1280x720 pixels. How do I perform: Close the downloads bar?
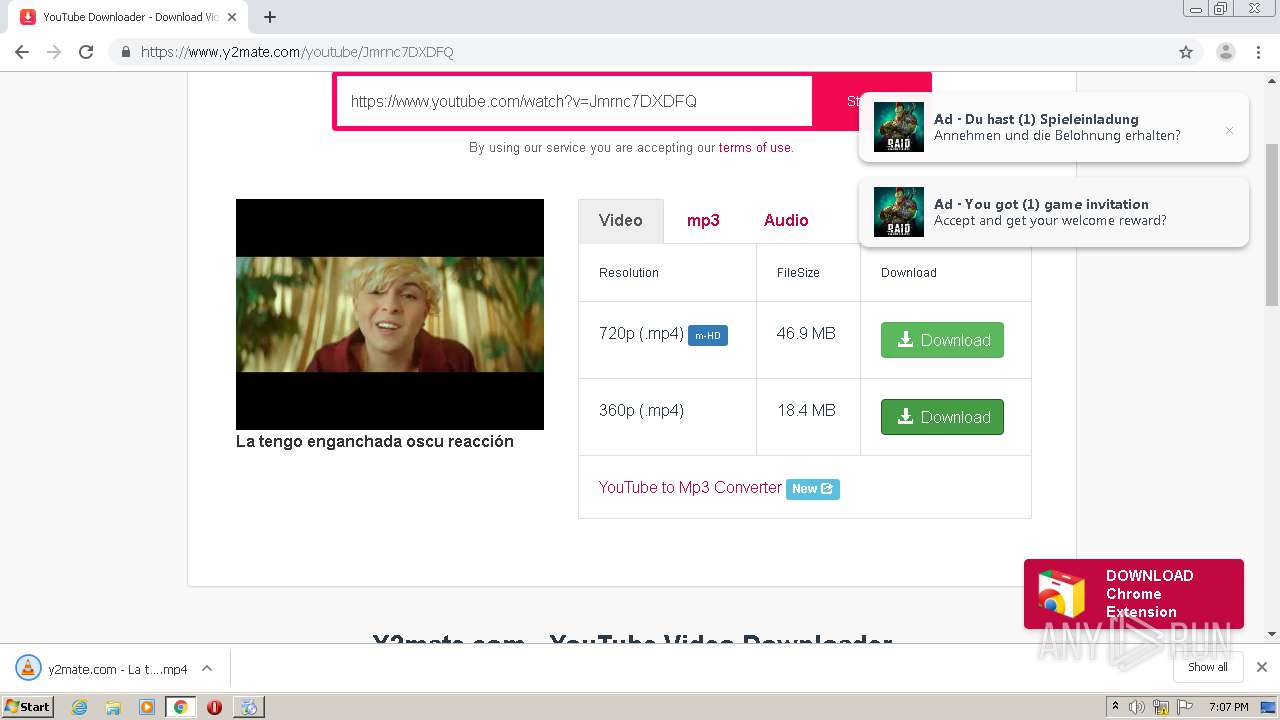coord(1262,667)
